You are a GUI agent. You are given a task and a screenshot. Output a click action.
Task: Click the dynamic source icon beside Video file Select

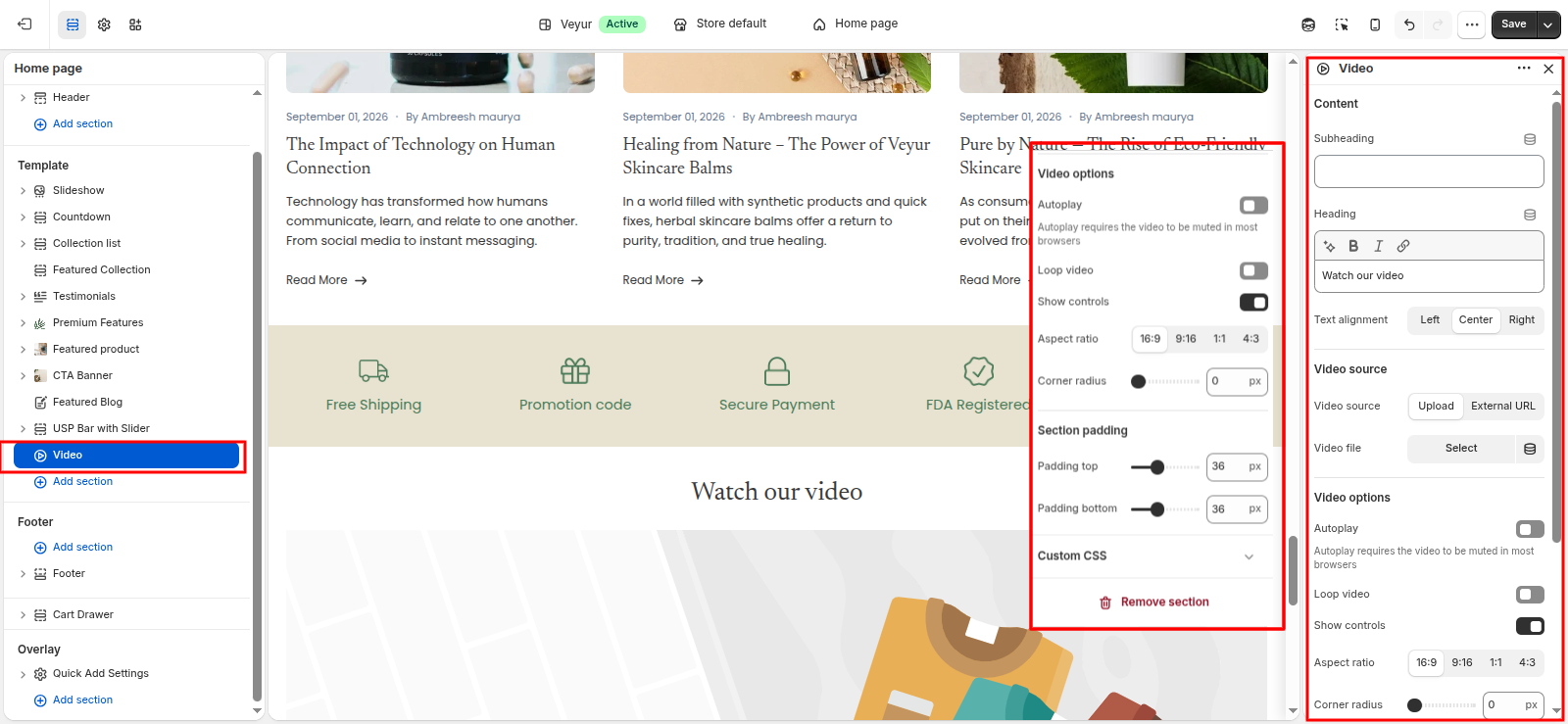(1530, 449)
